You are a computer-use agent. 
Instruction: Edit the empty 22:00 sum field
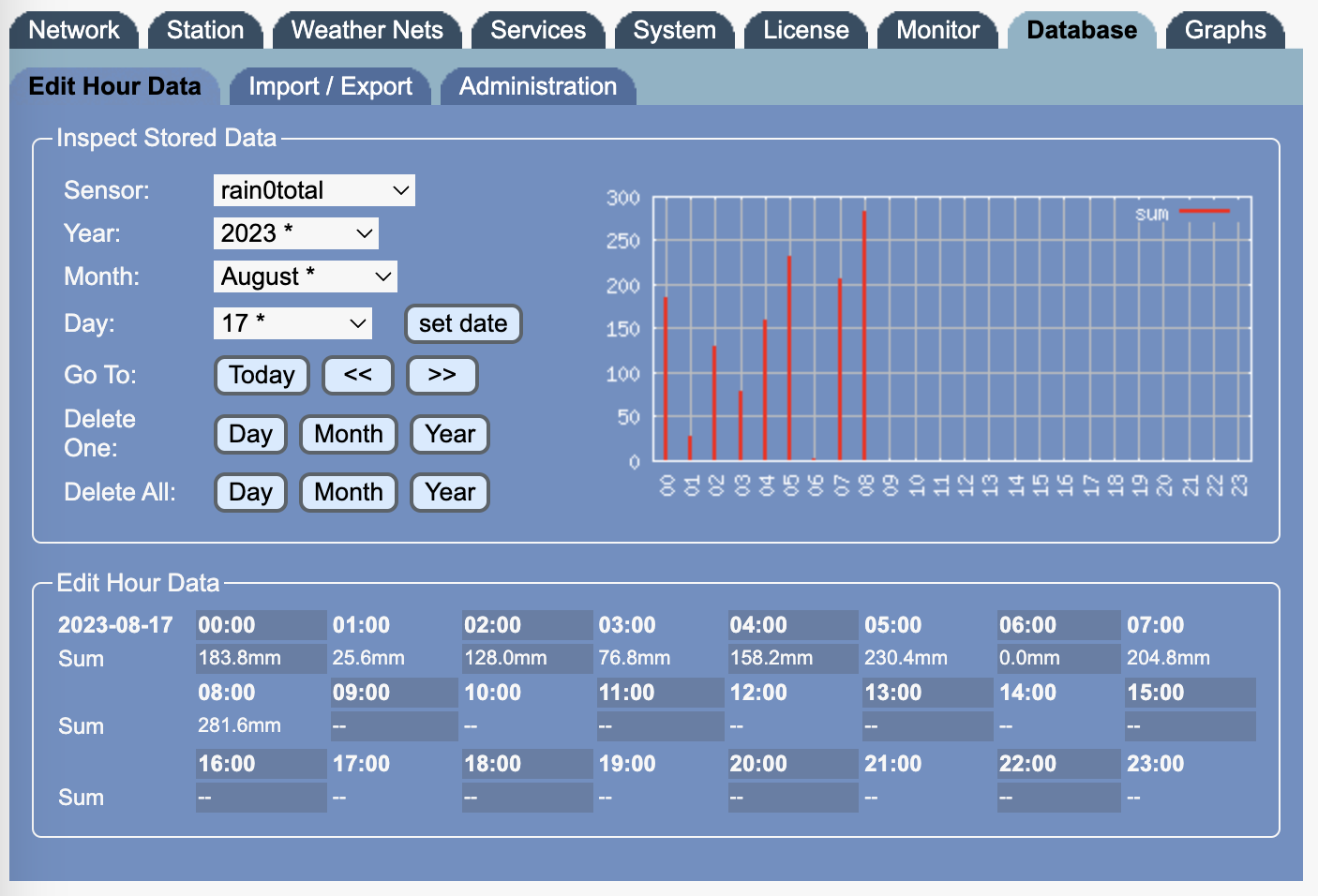coord(1058,797)
